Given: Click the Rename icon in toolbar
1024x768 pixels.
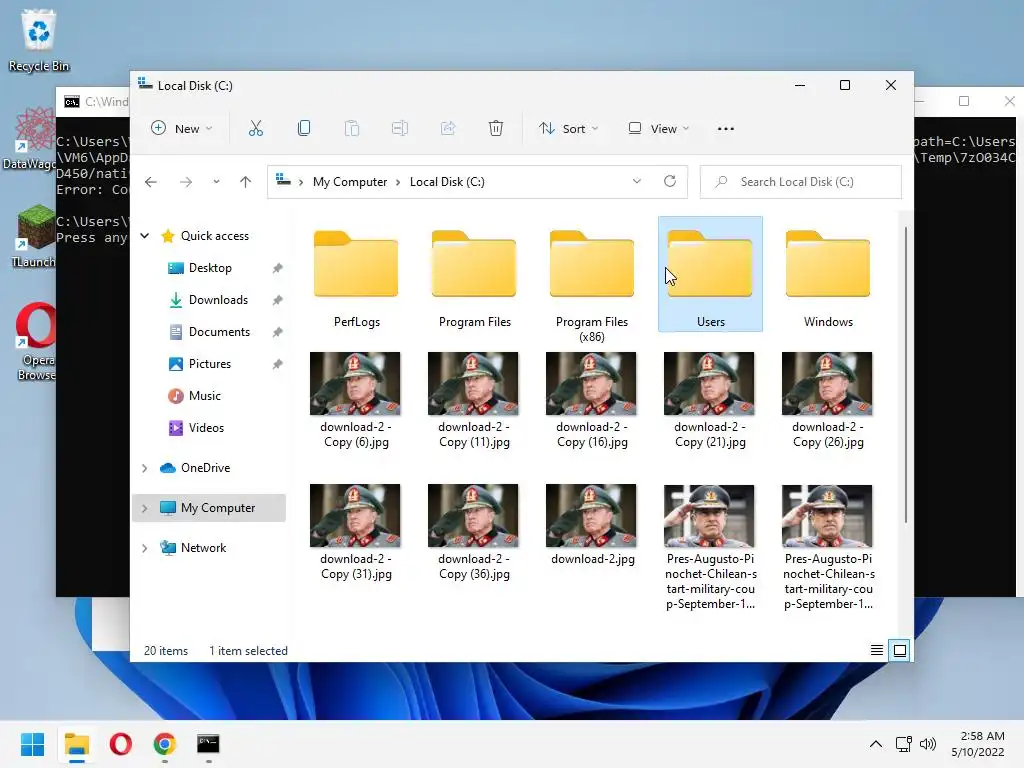Looking at the screenshot, I should click(x=400, y=129).
